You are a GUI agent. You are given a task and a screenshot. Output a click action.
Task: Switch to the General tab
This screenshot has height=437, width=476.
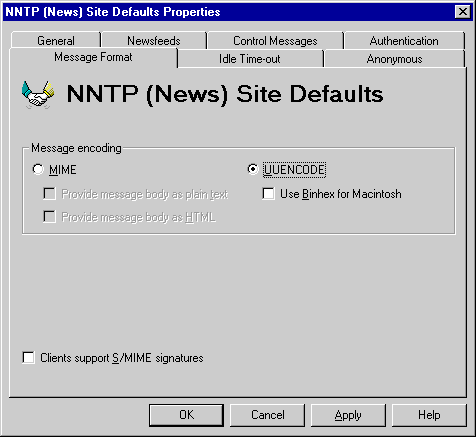tap(56, 40)
